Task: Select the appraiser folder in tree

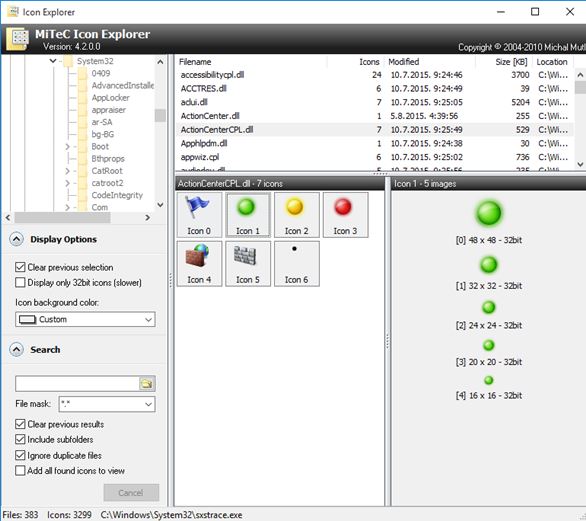Action: (x=108, y=110)
